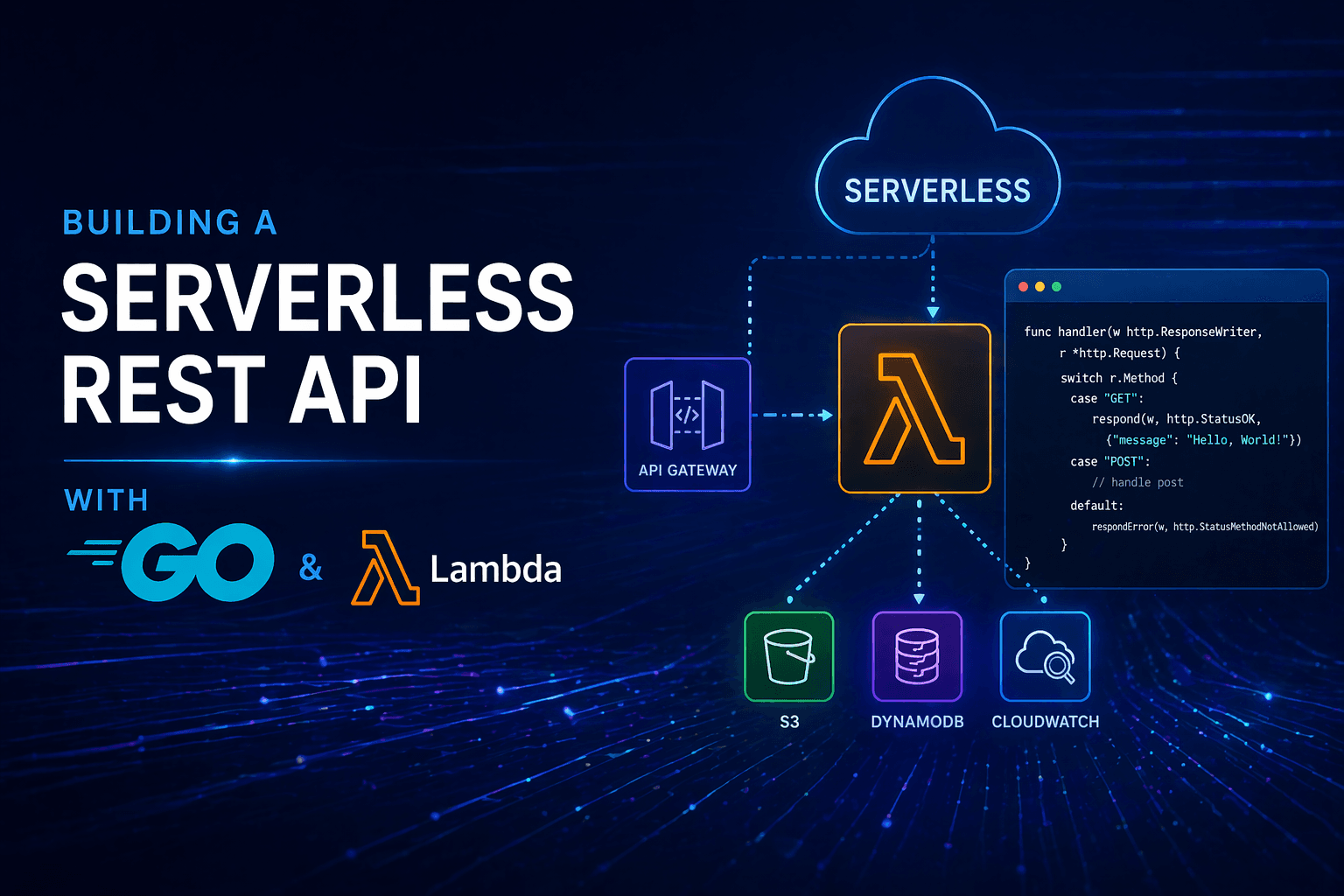Click the 'SERVERLESS' title word on left
The width and height of the screenshot is (1344, 896).
coord(318,298)
